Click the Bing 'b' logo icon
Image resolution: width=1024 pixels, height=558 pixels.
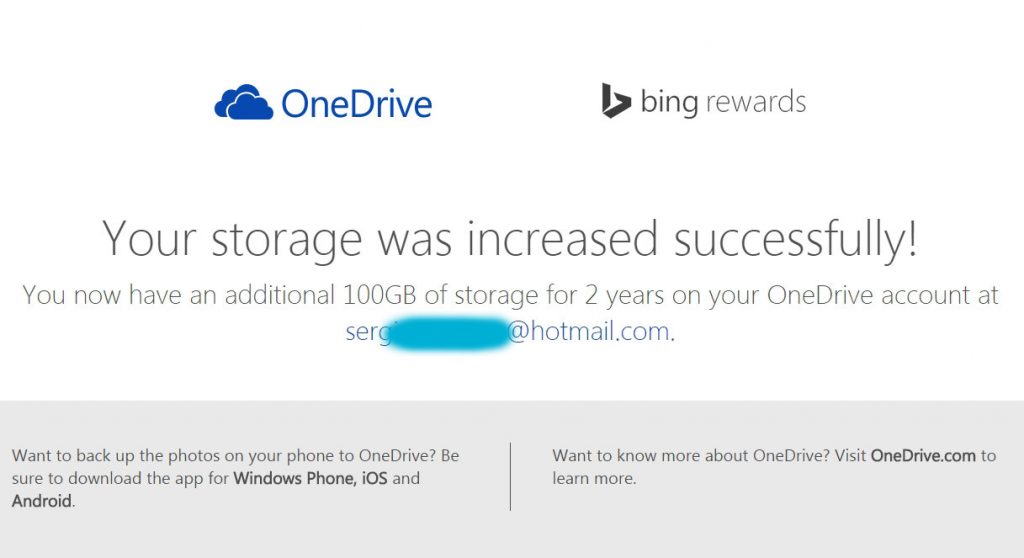pos(615,101)
